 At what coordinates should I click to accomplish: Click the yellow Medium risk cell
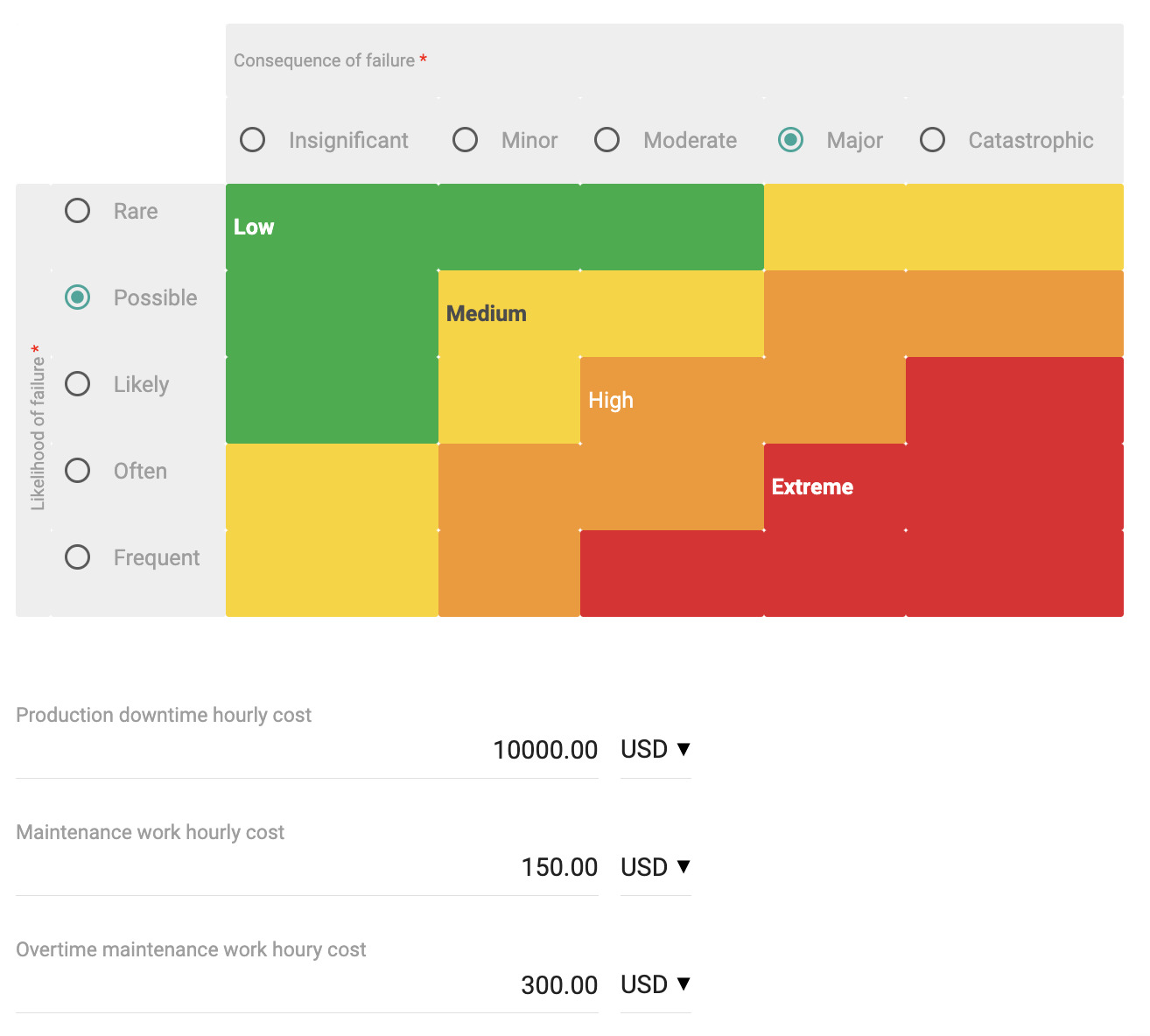[x=508, y=314]
